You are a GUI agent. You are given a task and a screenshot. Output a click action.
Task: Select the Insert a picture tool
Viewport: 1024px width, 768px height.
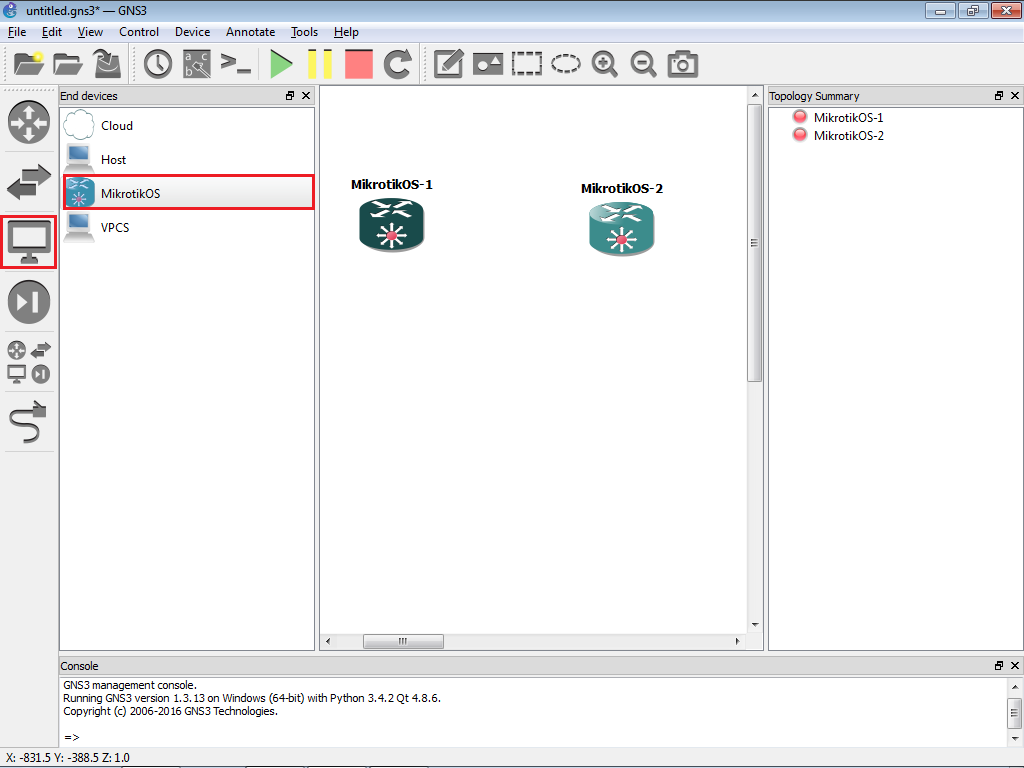488,64
